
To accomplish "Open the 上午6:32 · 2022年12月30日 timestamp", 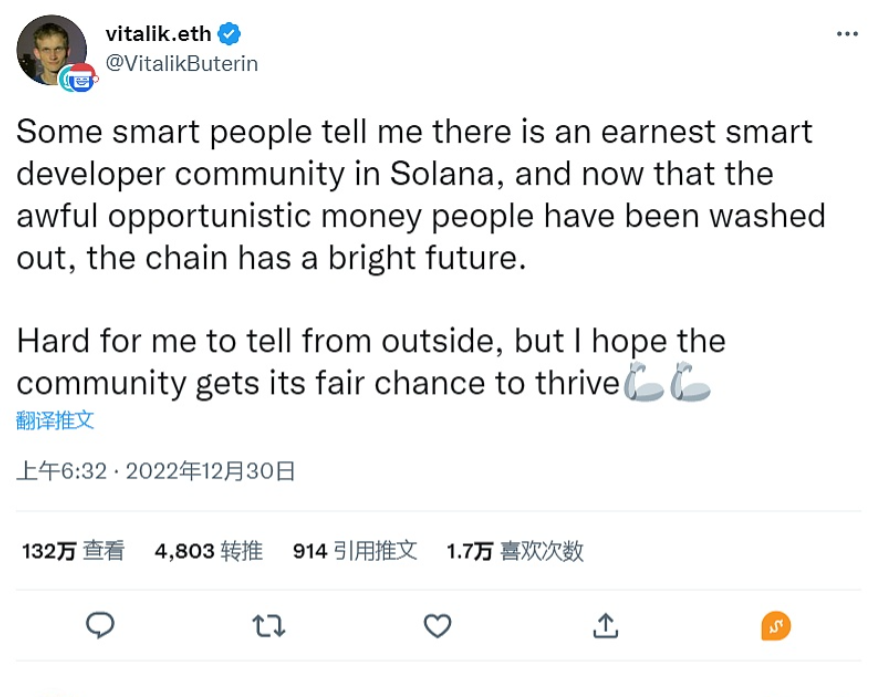I will coord(156,471).
